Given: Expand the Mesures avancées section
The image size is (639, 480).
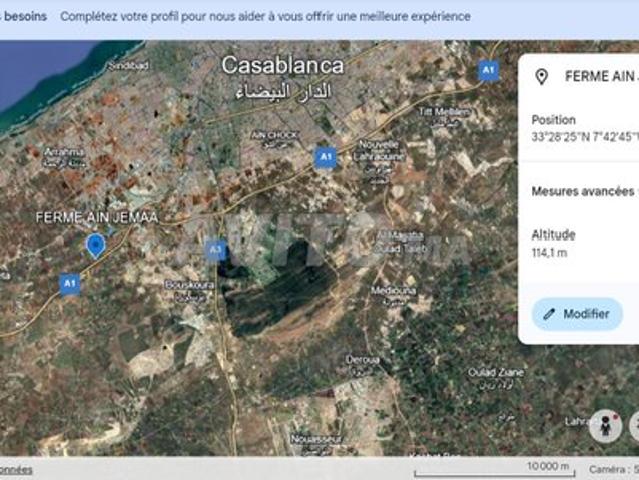Looking at the screenshot, I should coord(583,191).
